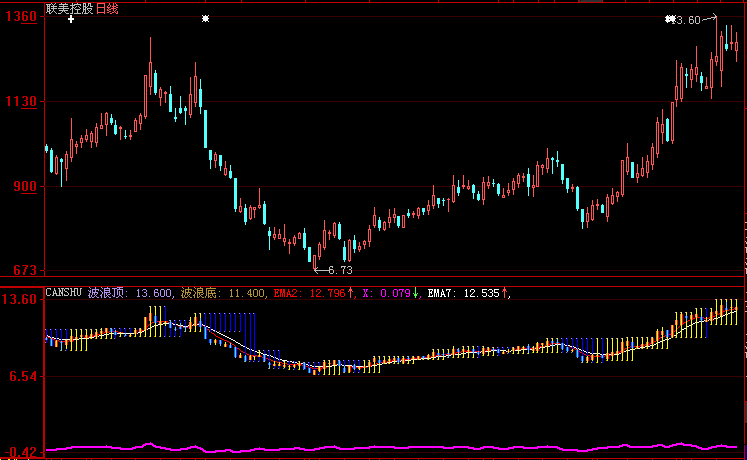This screenshot has height=460, width=747.
Task: Click the 1360 price axis label
Action: pos(22,18)
